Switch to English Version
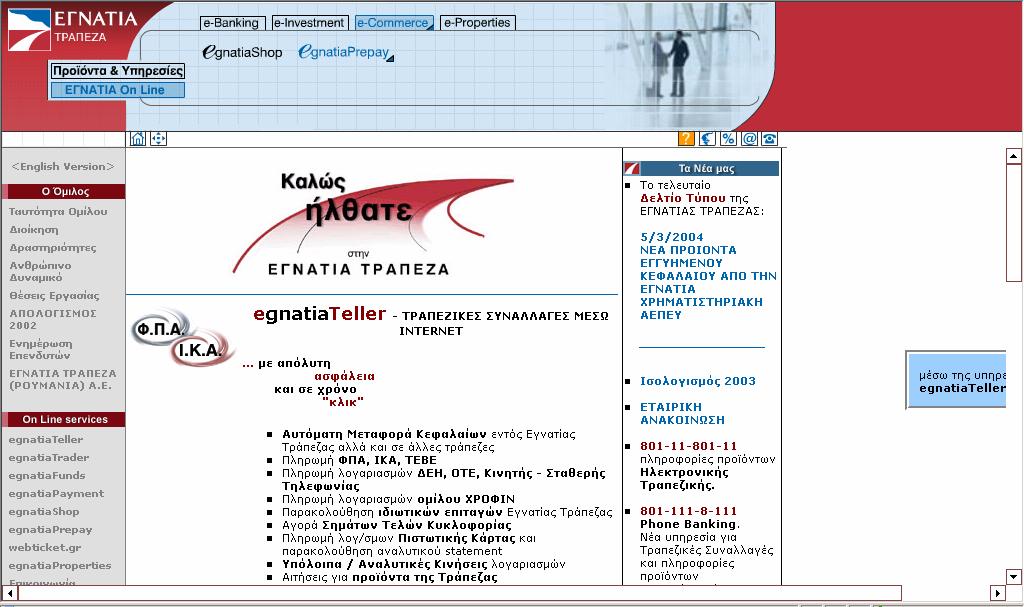This screenshot has height=607, width=1024. (63, 167)
